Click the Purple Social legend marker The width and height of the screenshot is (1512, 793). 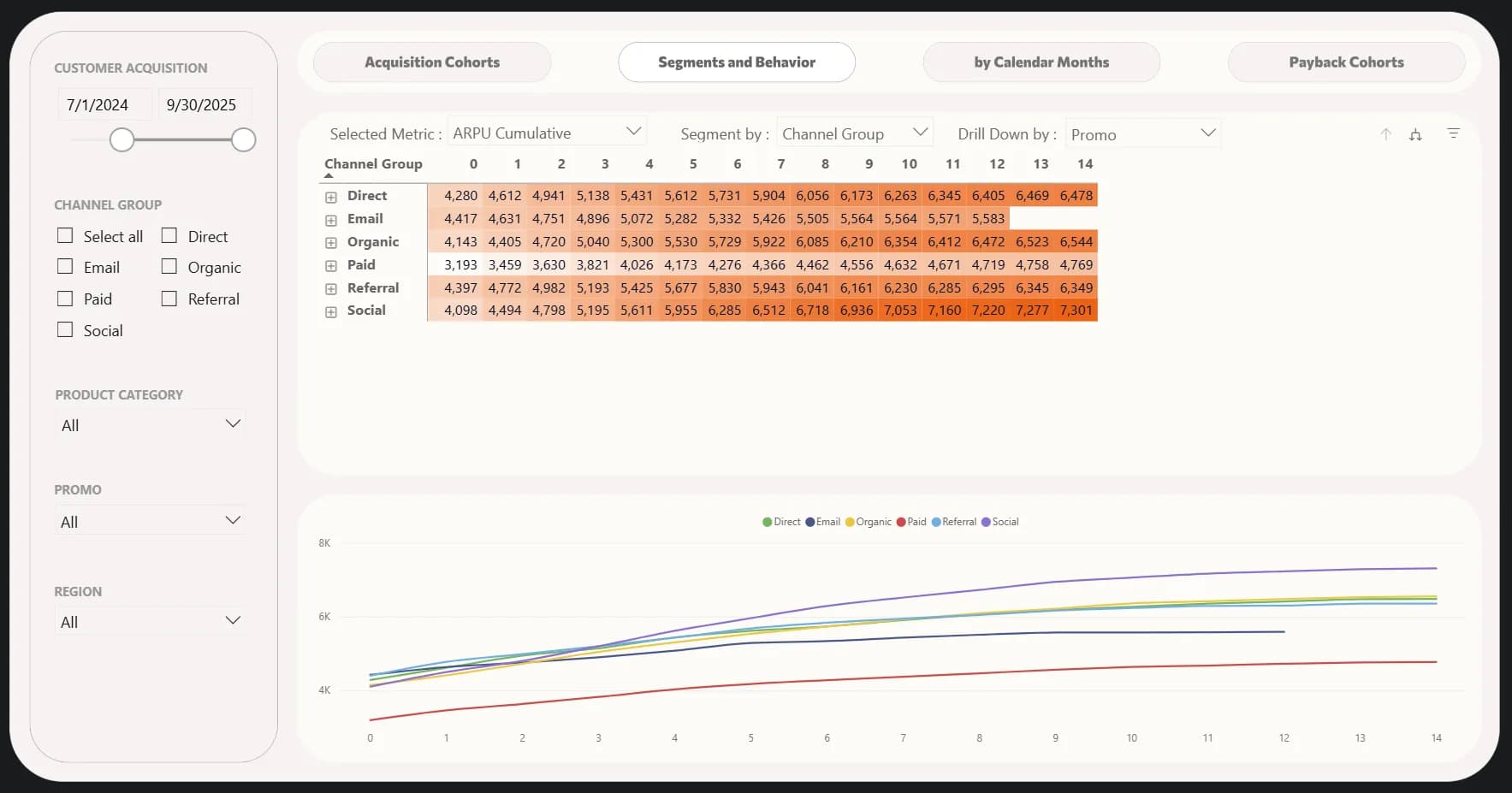[986, 522]
